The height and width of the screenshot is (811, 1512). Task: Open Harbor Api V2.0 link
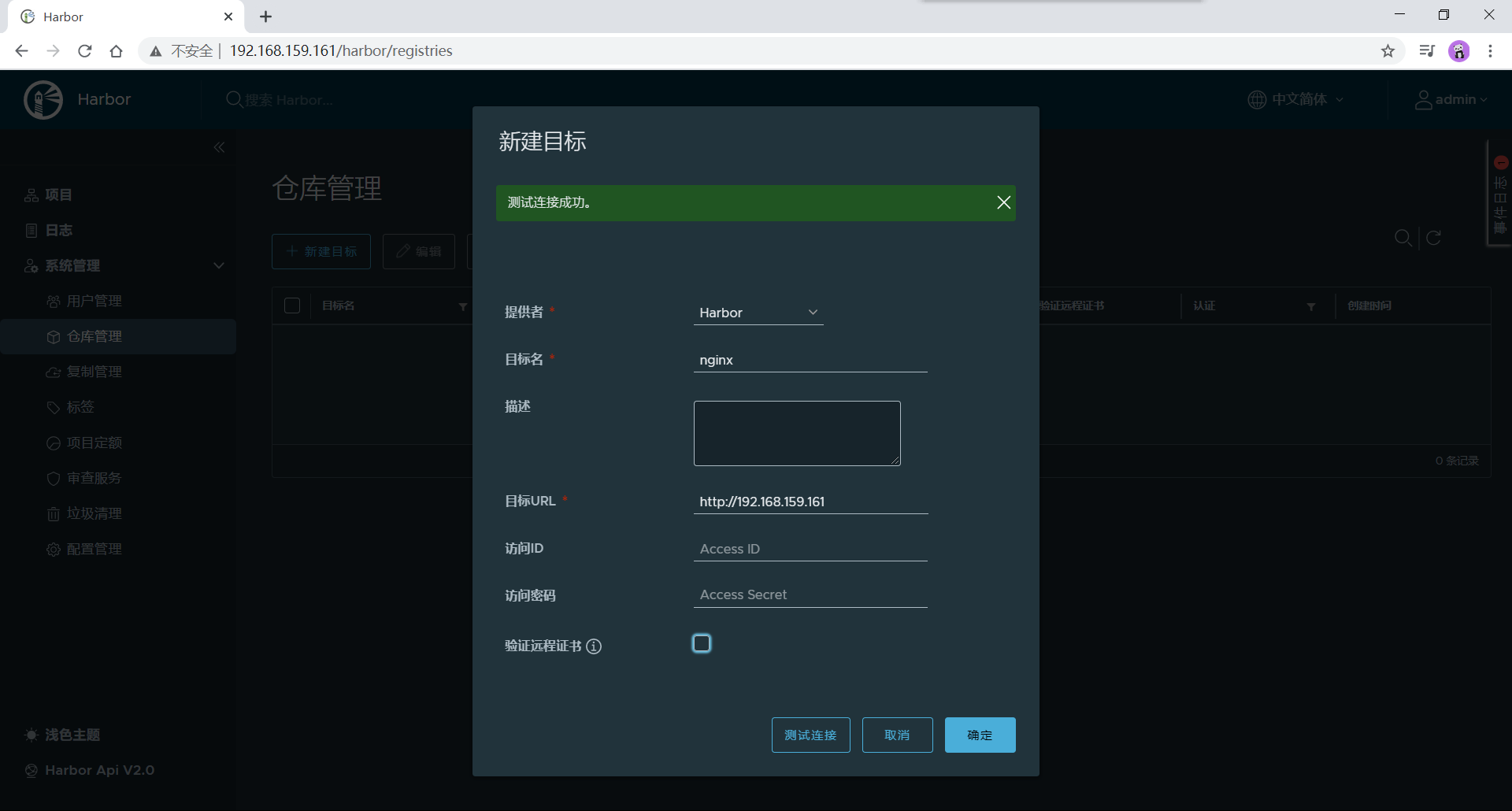[90, 770]
